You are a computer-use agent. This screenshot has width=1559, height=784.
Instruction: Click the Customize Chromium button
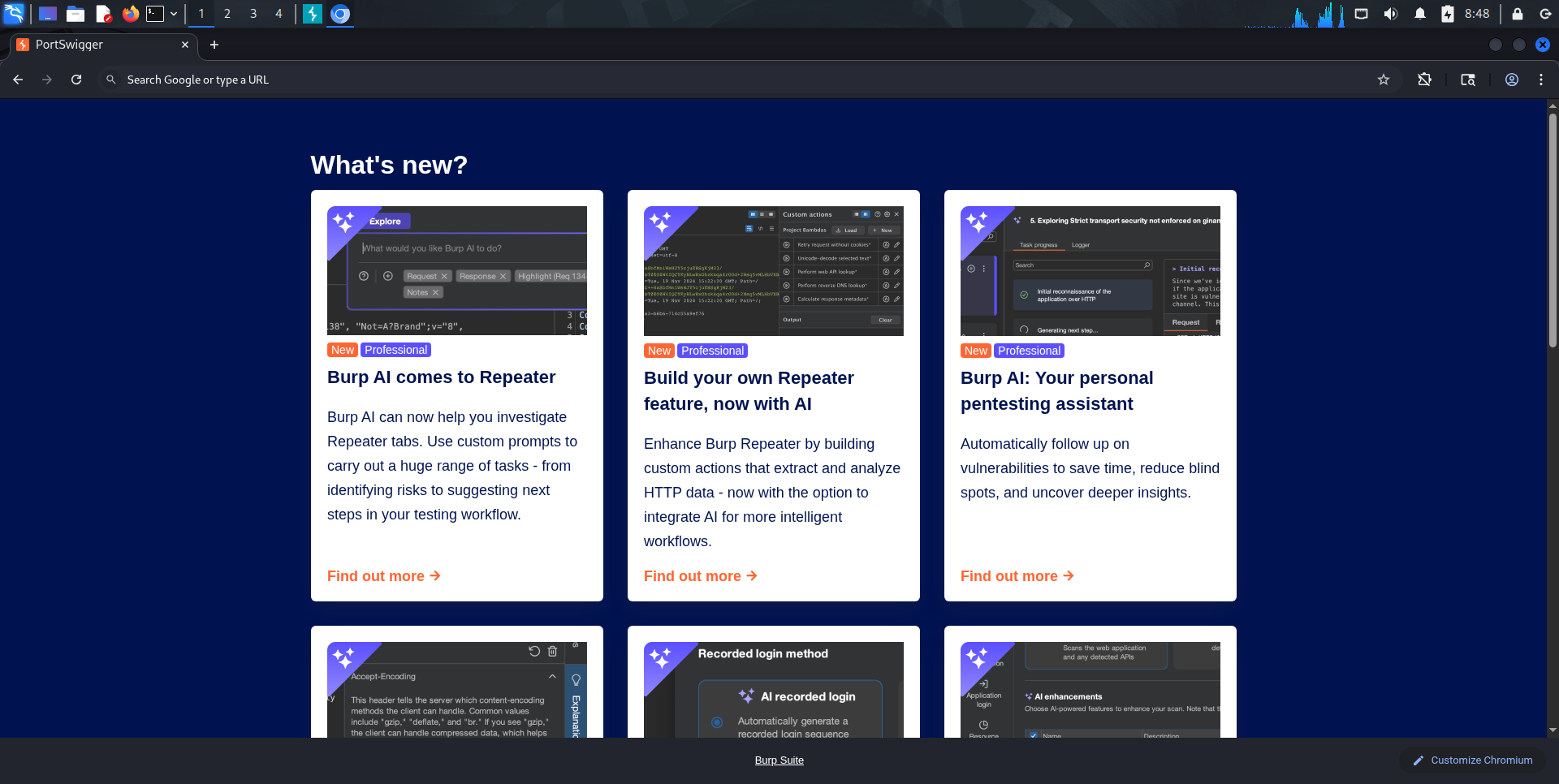point(1473,760)
